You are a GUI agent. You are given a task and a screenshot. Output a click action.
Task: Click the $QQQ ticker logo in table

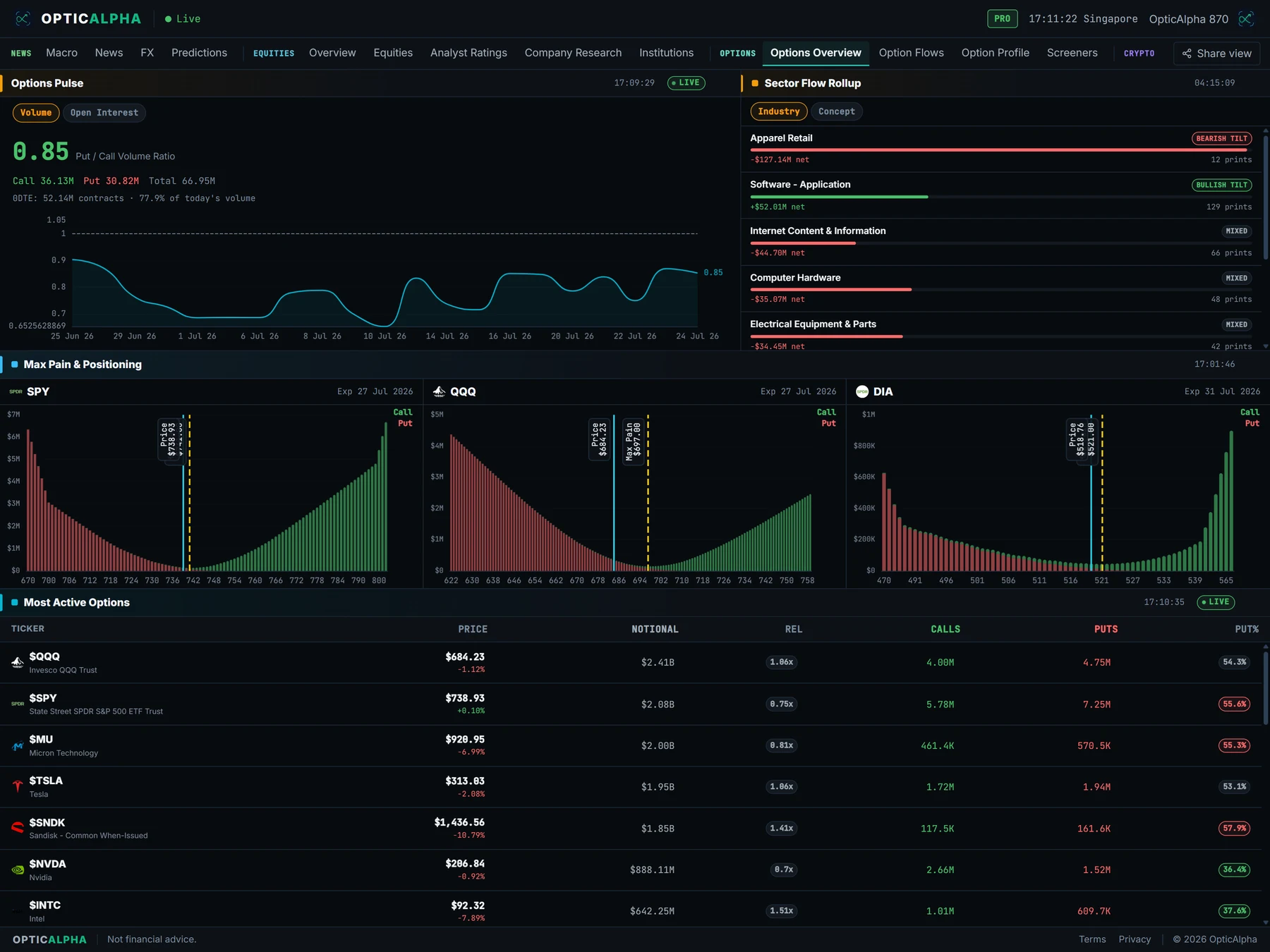[18, 662]
